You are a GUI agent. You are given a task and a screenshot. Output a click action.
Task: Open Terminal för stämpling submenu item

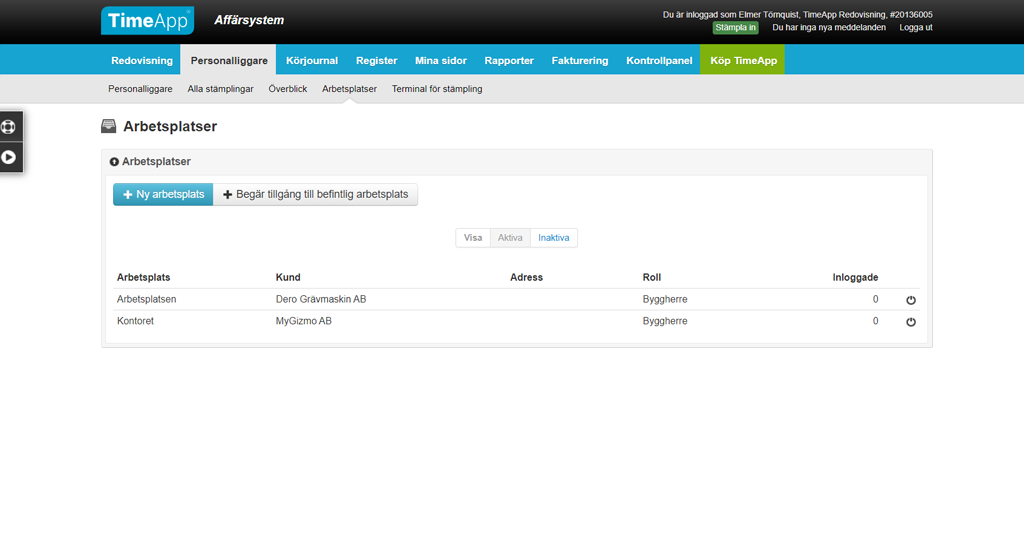437,89
